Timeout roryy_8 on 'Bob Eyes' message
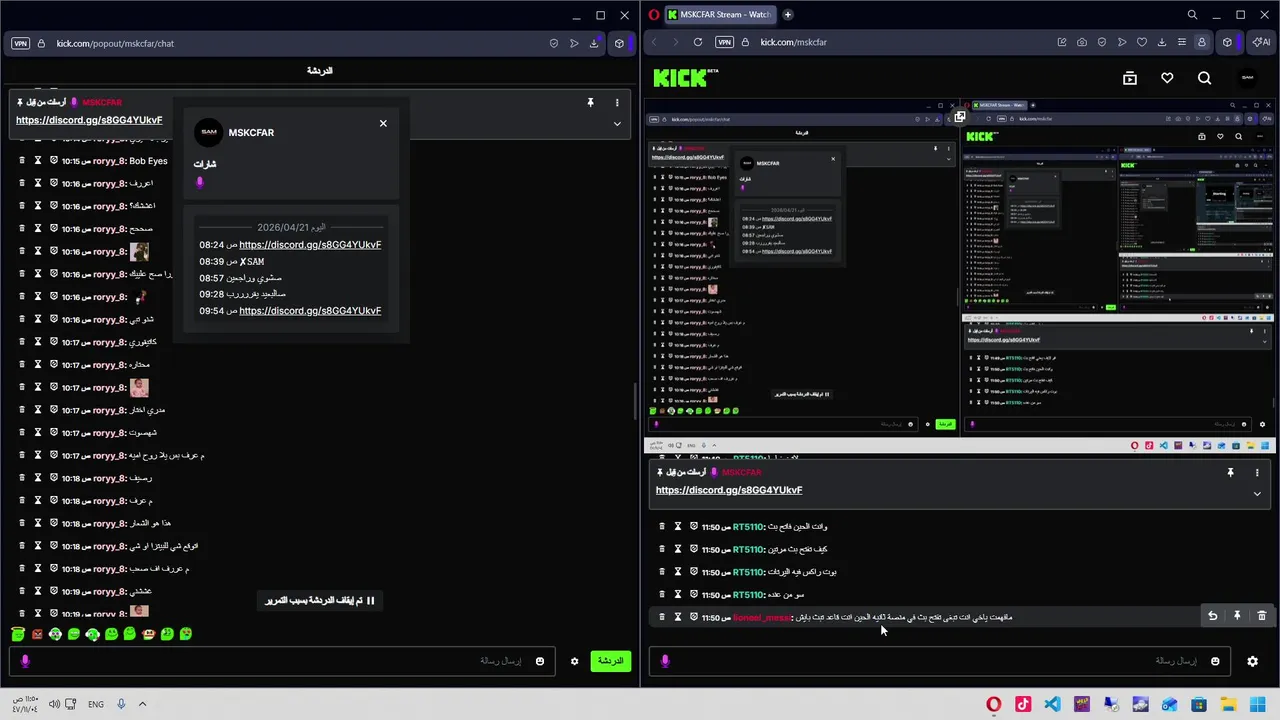1280x720 pixels. 38,161
